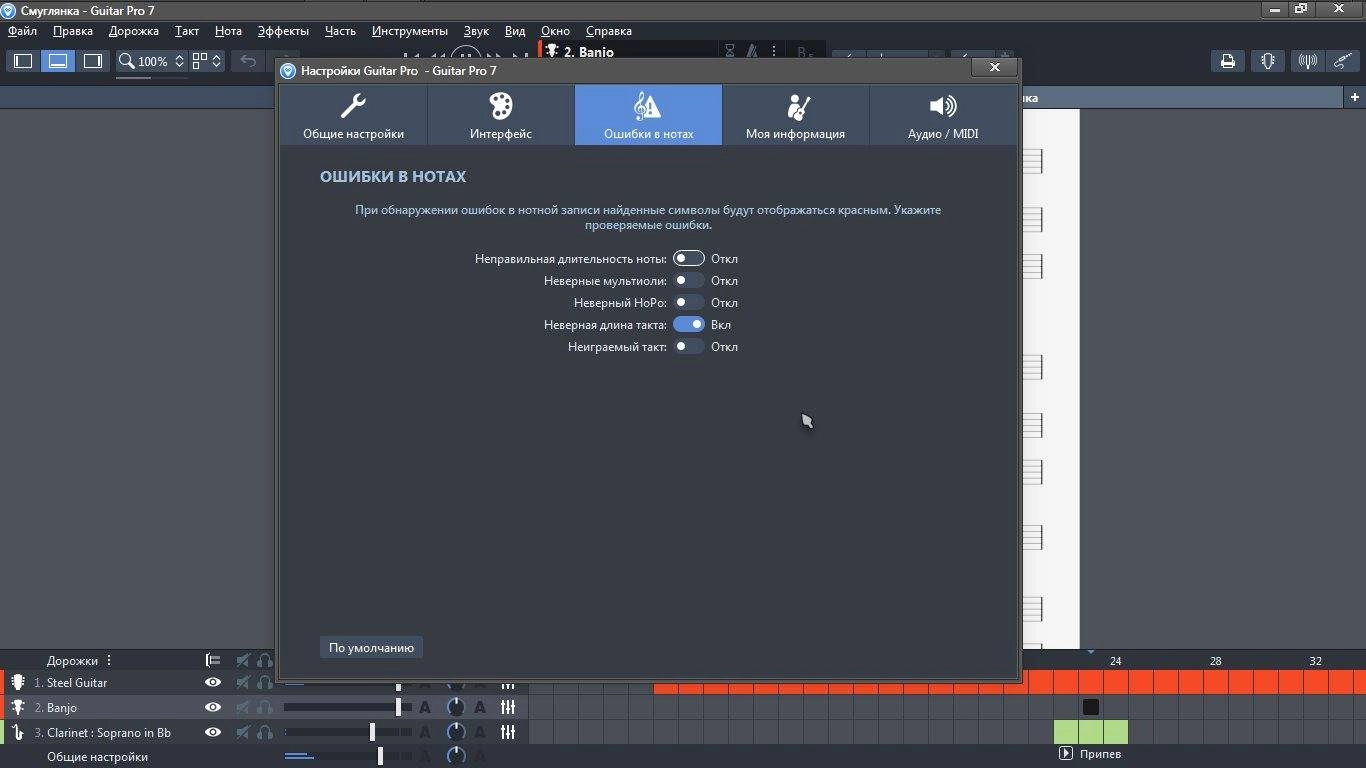Click the По умолчанию button
1366x768 pixels.
(371, 647)
